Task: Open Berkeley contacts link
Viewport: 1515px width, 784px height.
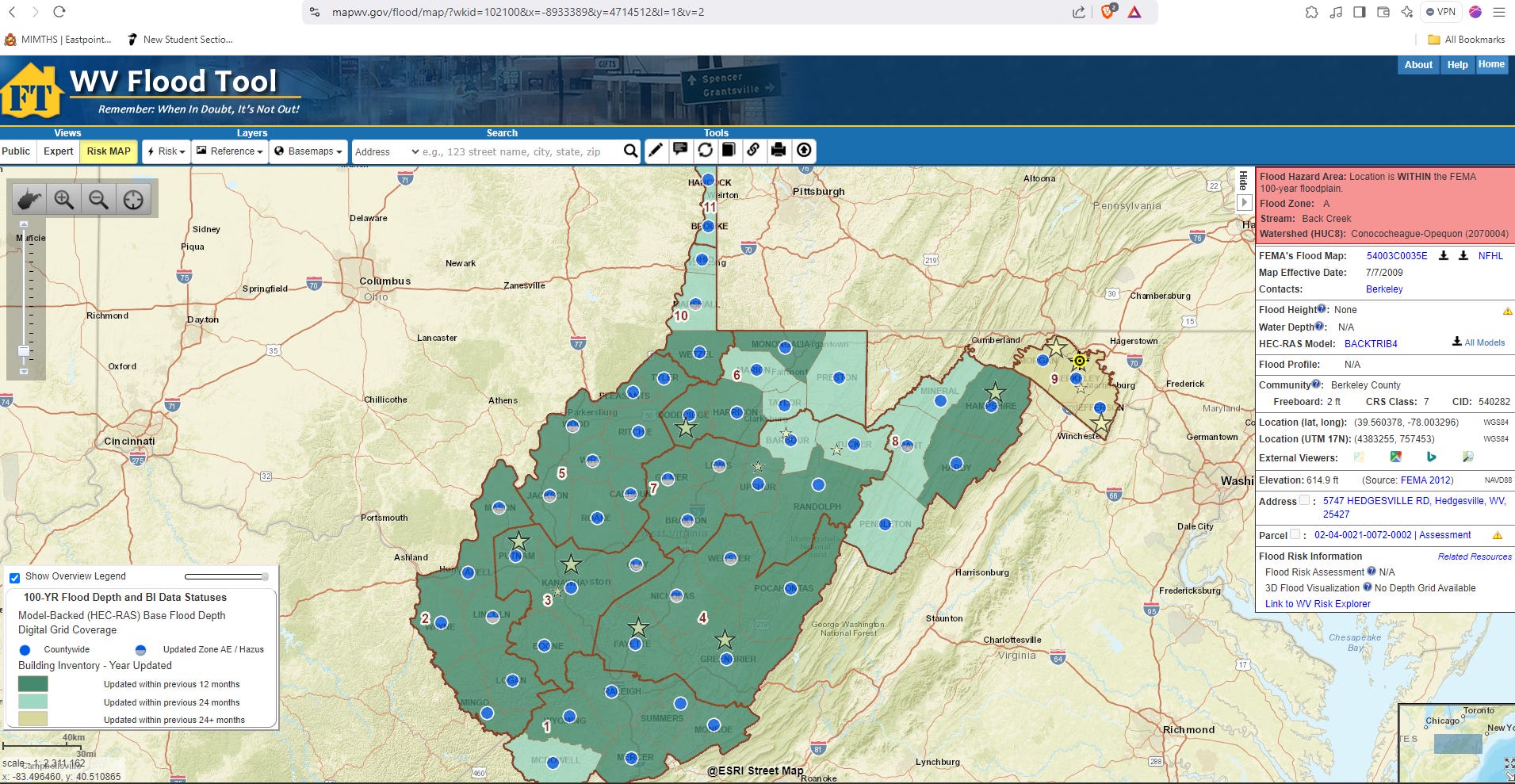Action: (x=1383, y=289)
